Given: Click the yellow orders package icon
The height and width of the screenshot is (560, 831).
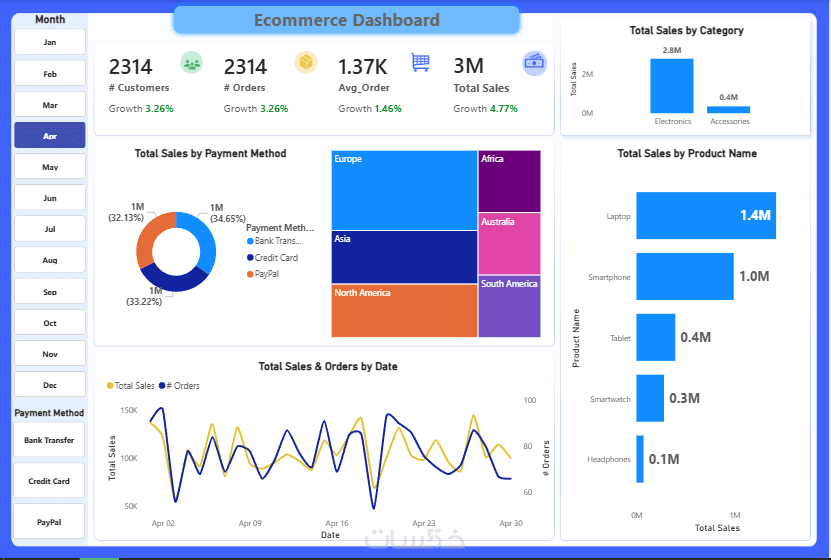Looking at the screenshot, I should pos(306,63).
